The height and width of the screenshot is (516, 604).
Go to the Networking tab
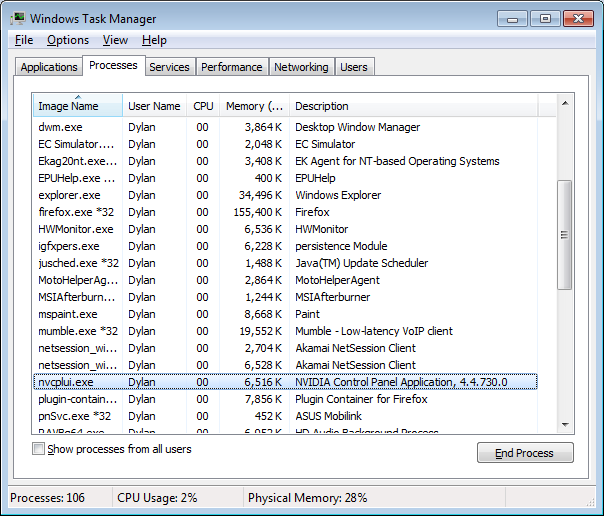pos(301,67)
